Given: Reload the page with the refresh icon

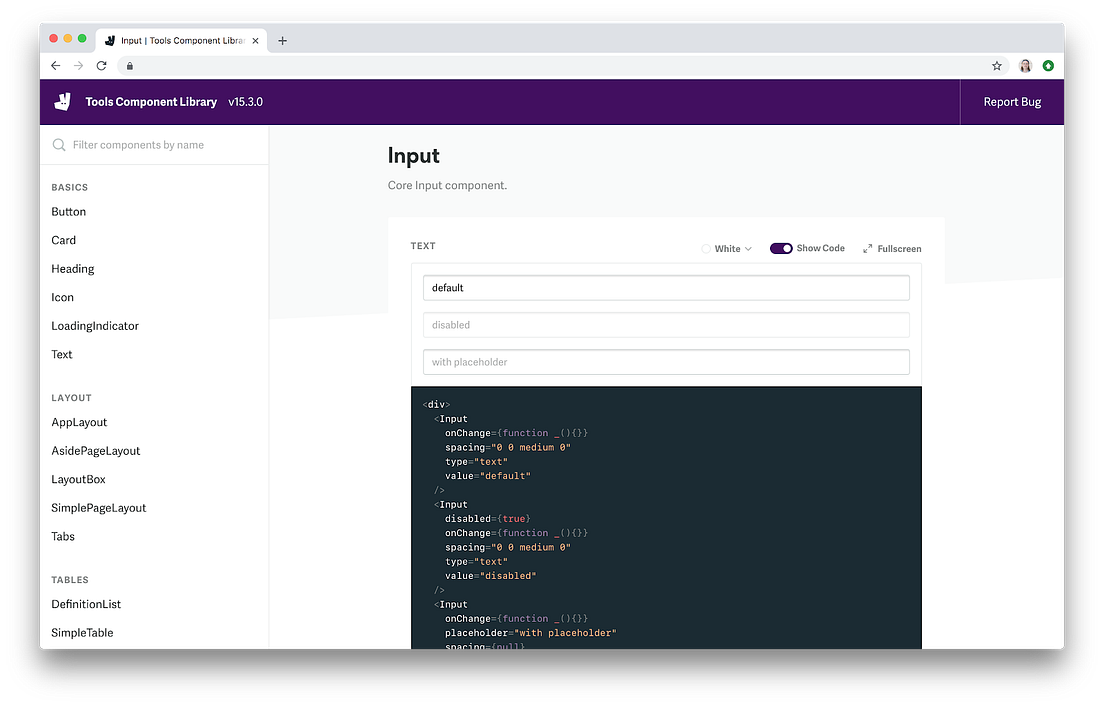Looking at the screenshot, I should pos(101,65).
